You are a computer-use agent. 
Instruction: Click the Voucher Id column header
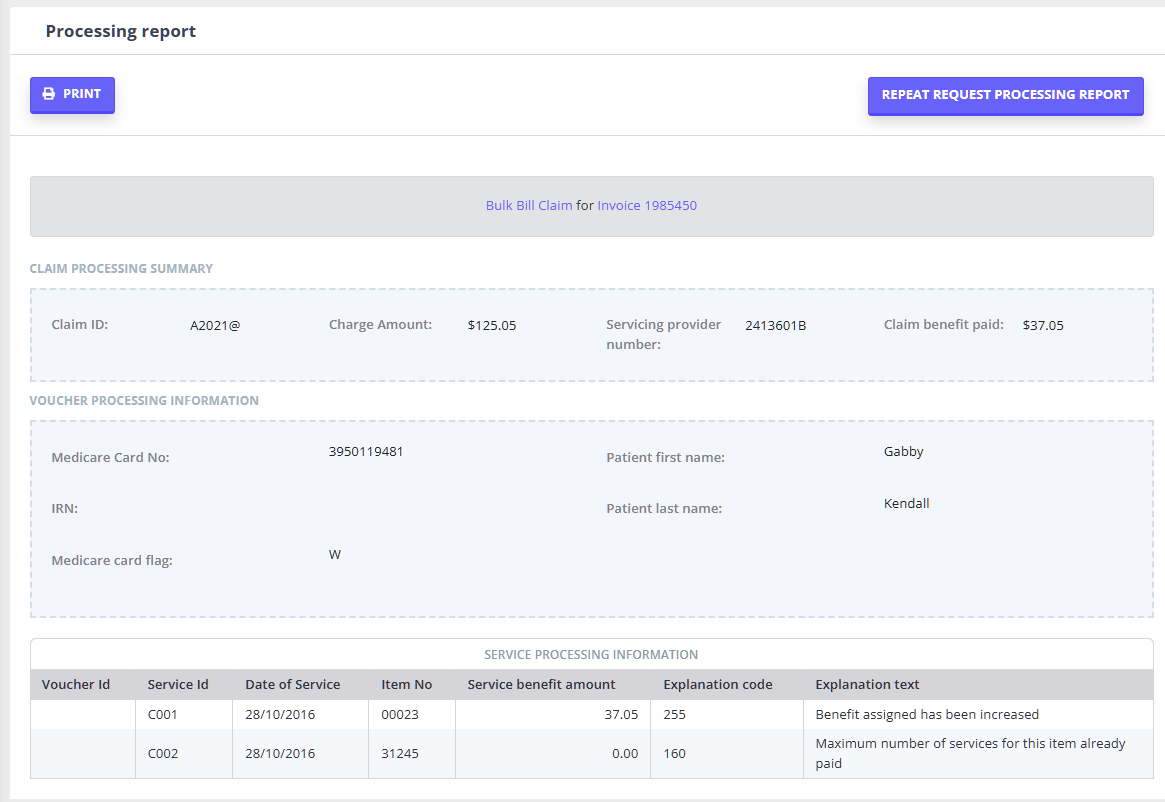[76, 685]
